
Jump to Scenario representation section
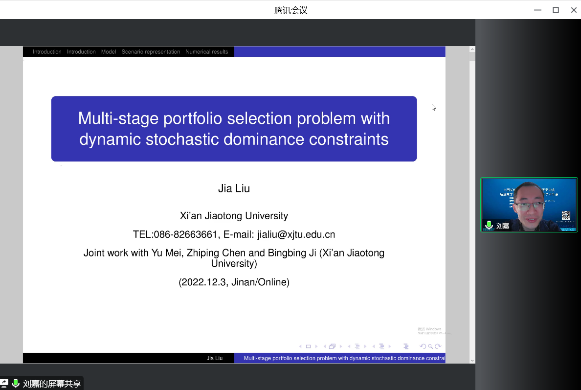pyautogui.click(x=151, y=51)
